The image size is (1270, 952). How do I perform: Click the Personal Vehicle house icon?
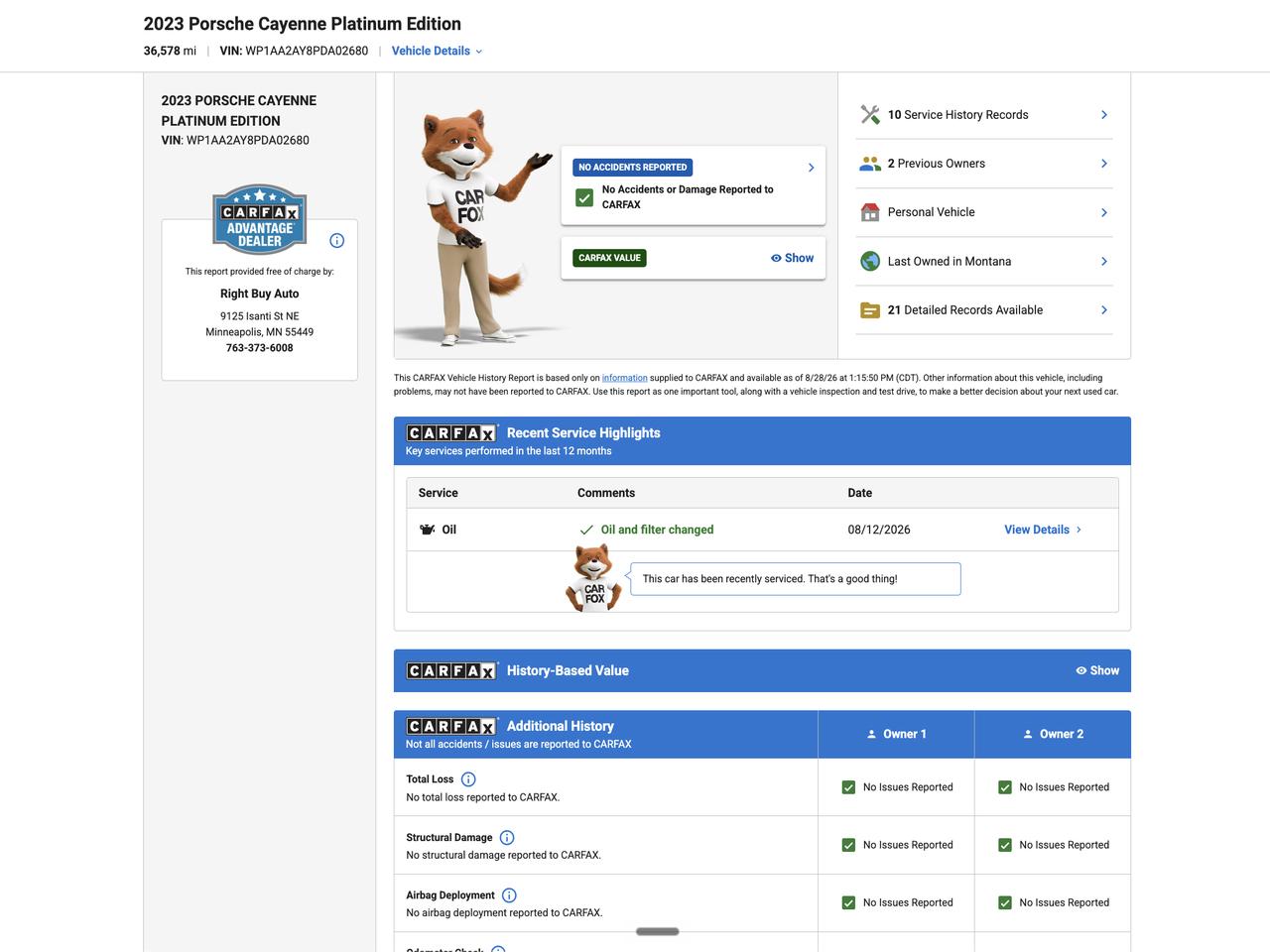point(870,212)
